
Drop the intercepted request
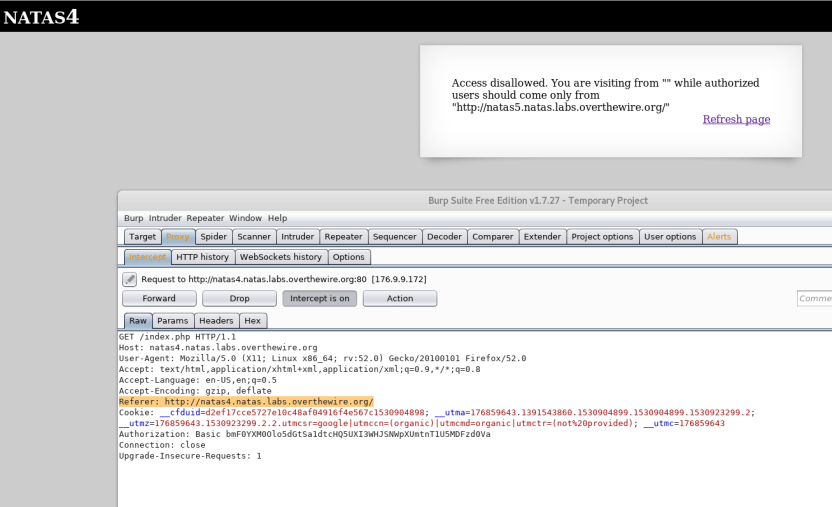click(239, 299)
